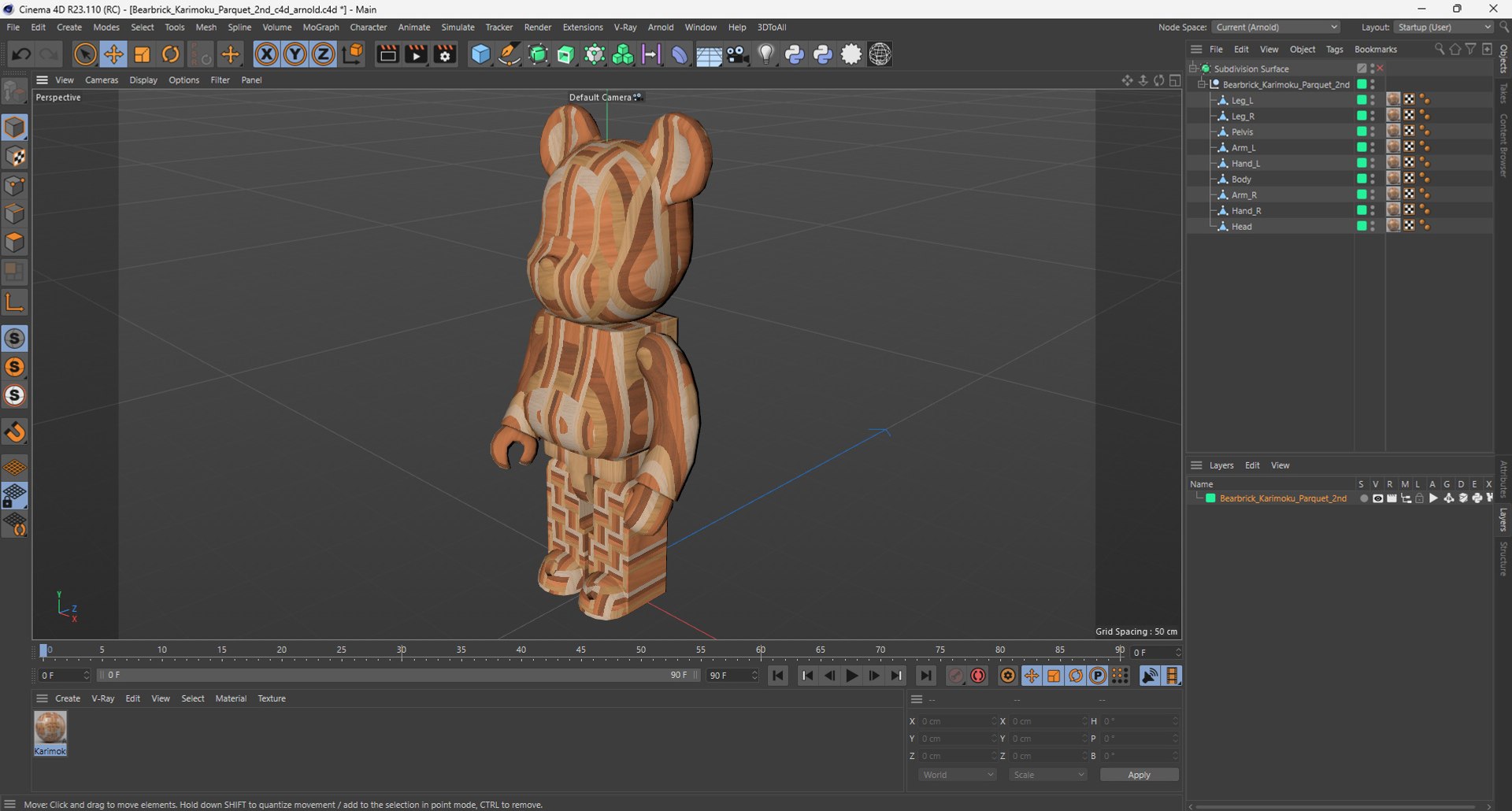Open the Arnold menu
Screen dimensions: 1512x811
pos(661,27)
